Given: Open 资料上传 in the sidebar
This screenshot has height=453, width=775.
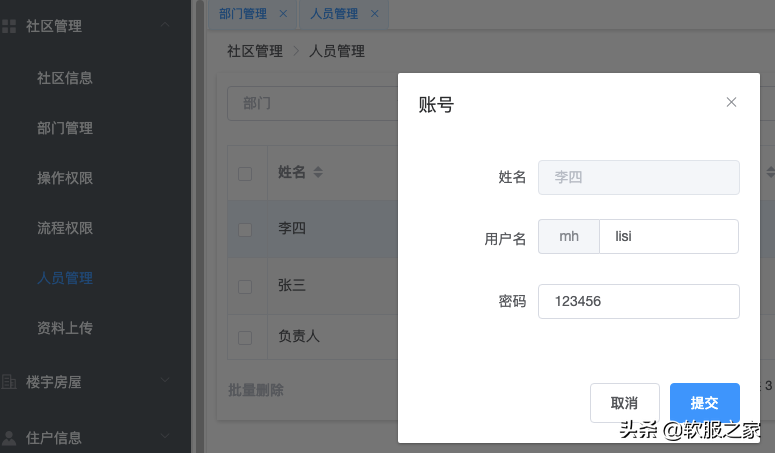Looking at the screenshot, I should click(65, 328).
